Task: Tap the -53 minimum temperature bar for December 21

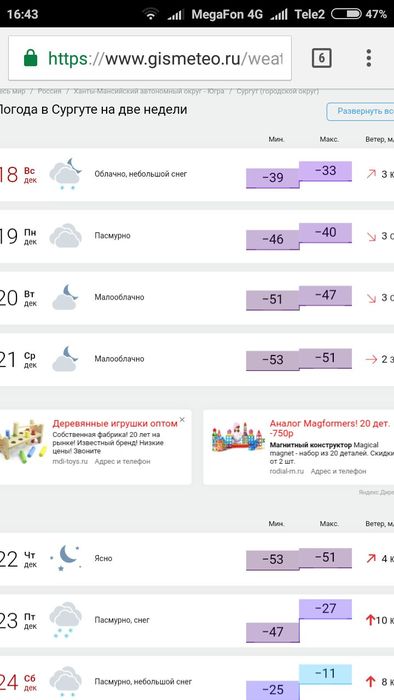Action: [x=273, y=360]
